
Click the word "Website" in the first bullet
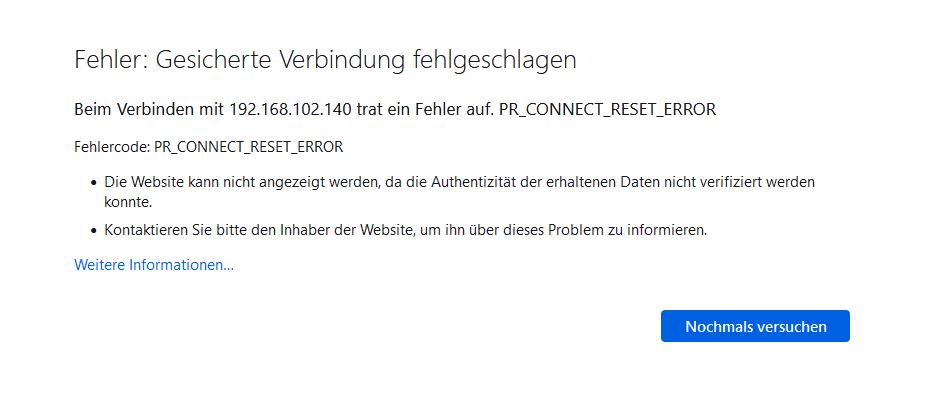(156, 183)
